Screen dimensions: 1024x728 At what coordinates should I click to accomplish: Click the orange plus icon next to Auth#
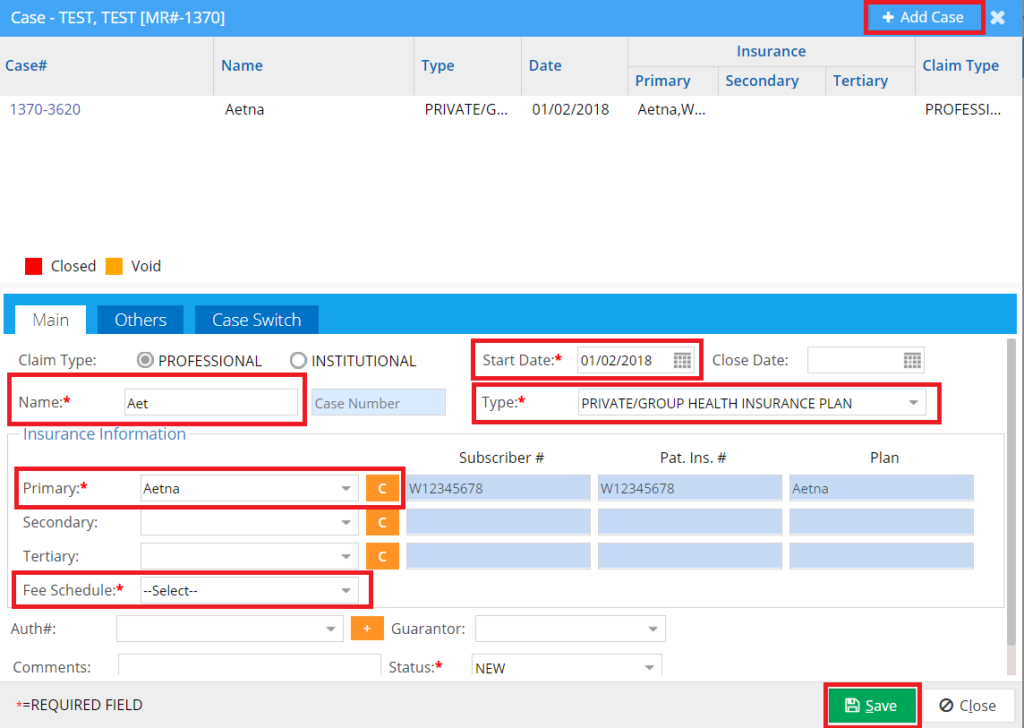coord(365,628)
